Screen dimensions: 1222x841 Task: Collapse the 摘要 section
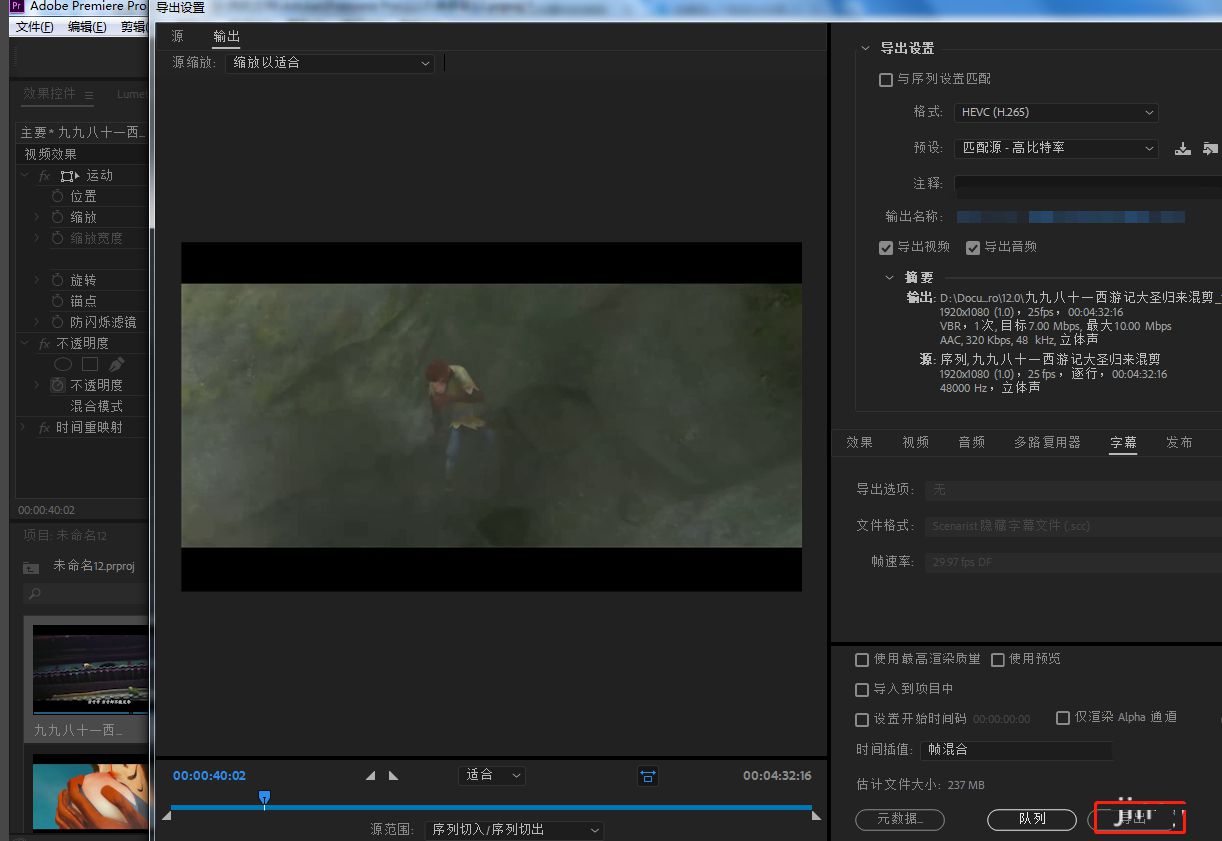(x=889, y=277)
